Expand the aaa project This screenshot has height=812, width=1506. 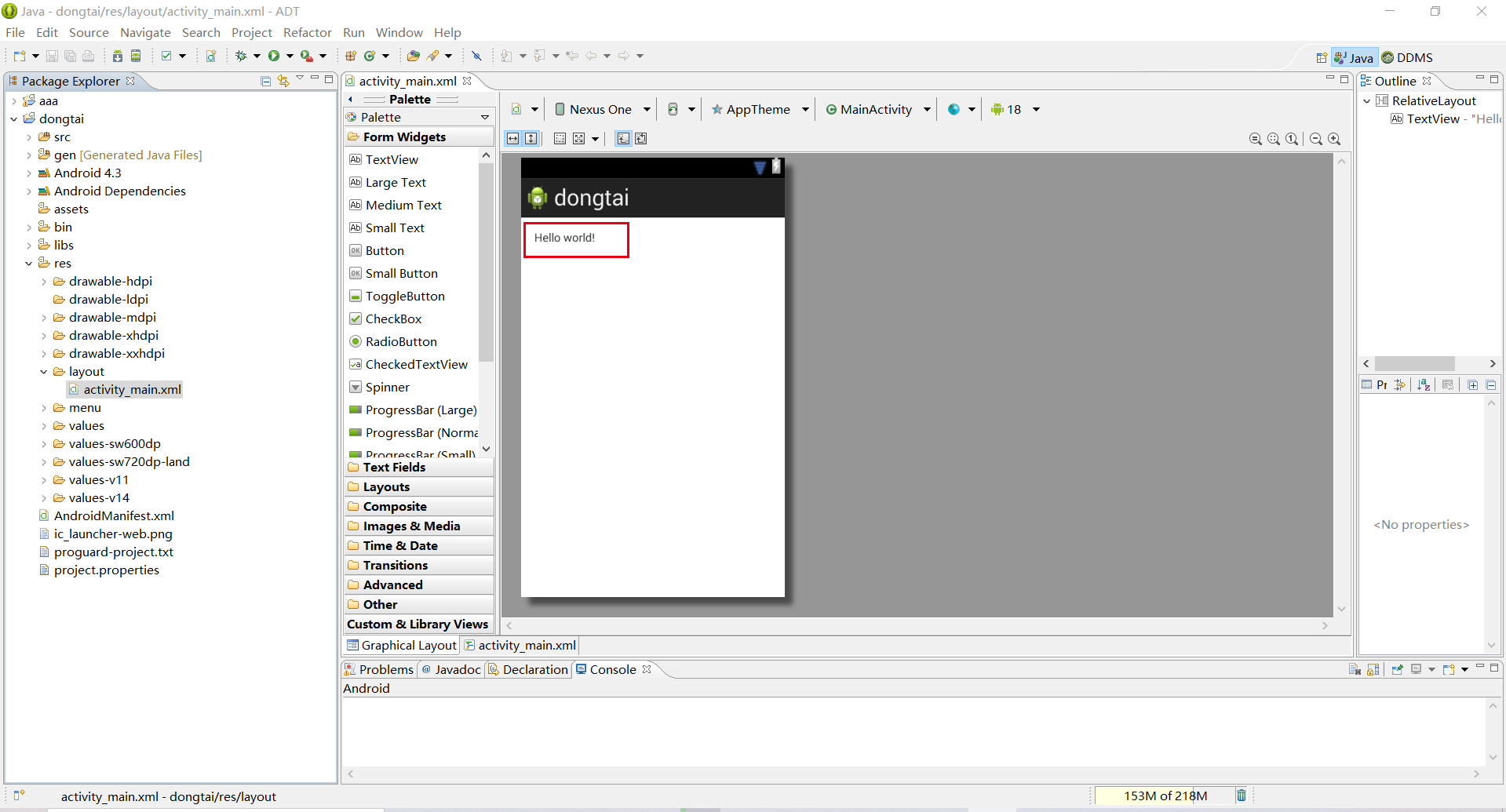(x=14, y=101)
